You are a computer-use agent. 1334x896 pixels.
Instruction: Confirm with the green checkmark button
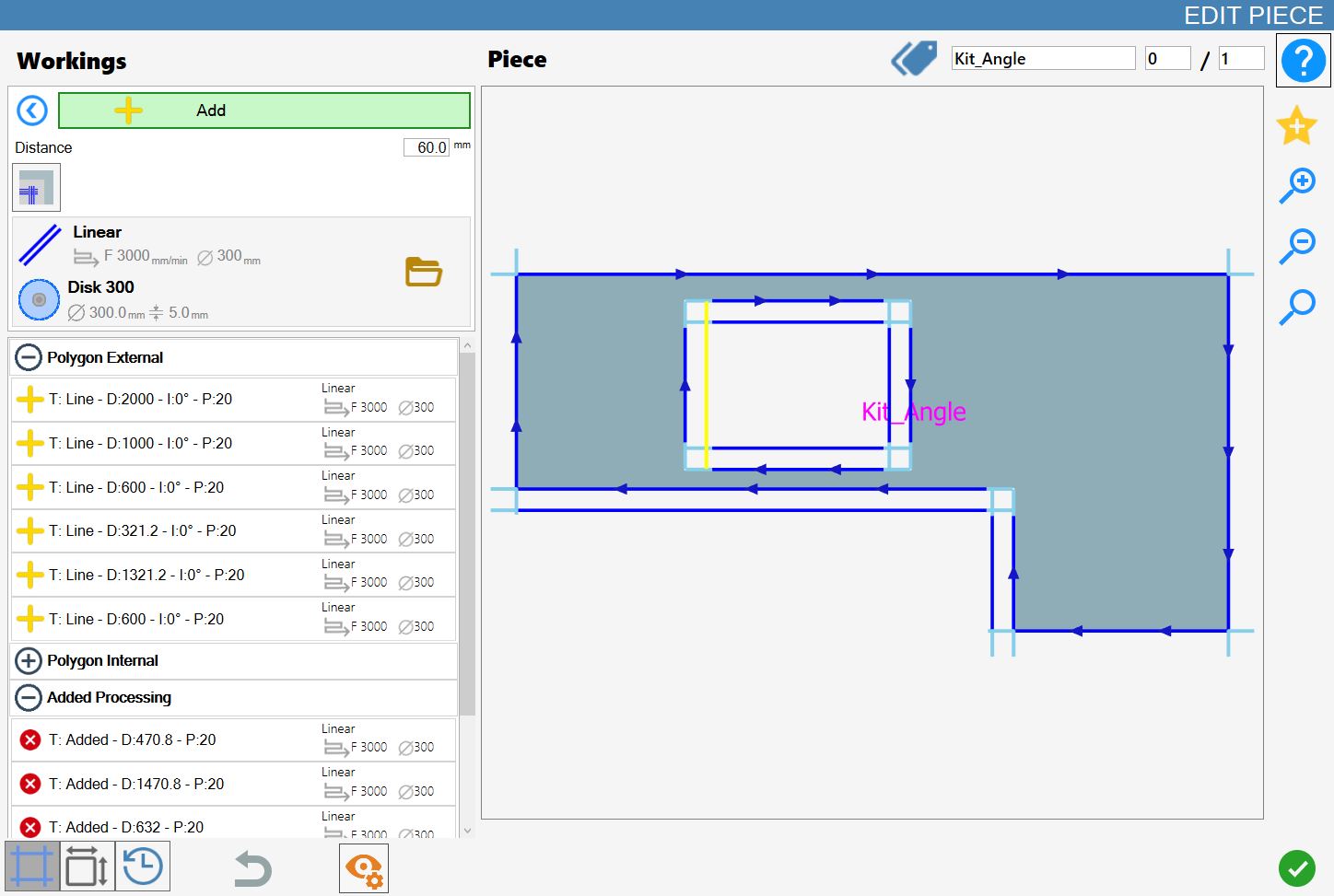(1297, 868)
